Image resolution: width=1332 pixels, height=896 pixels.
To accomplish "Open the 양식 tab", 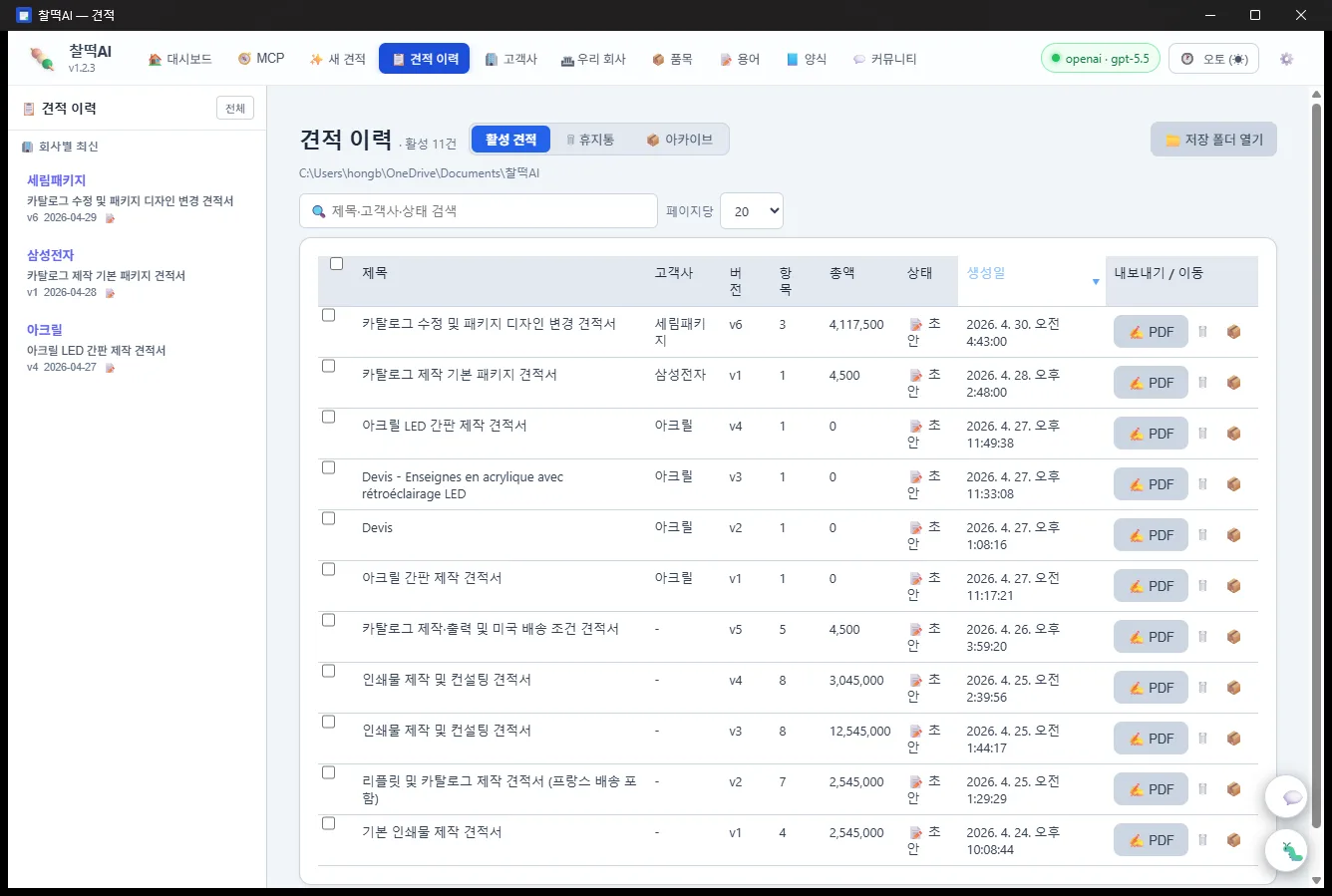I will tap(807, 59).
